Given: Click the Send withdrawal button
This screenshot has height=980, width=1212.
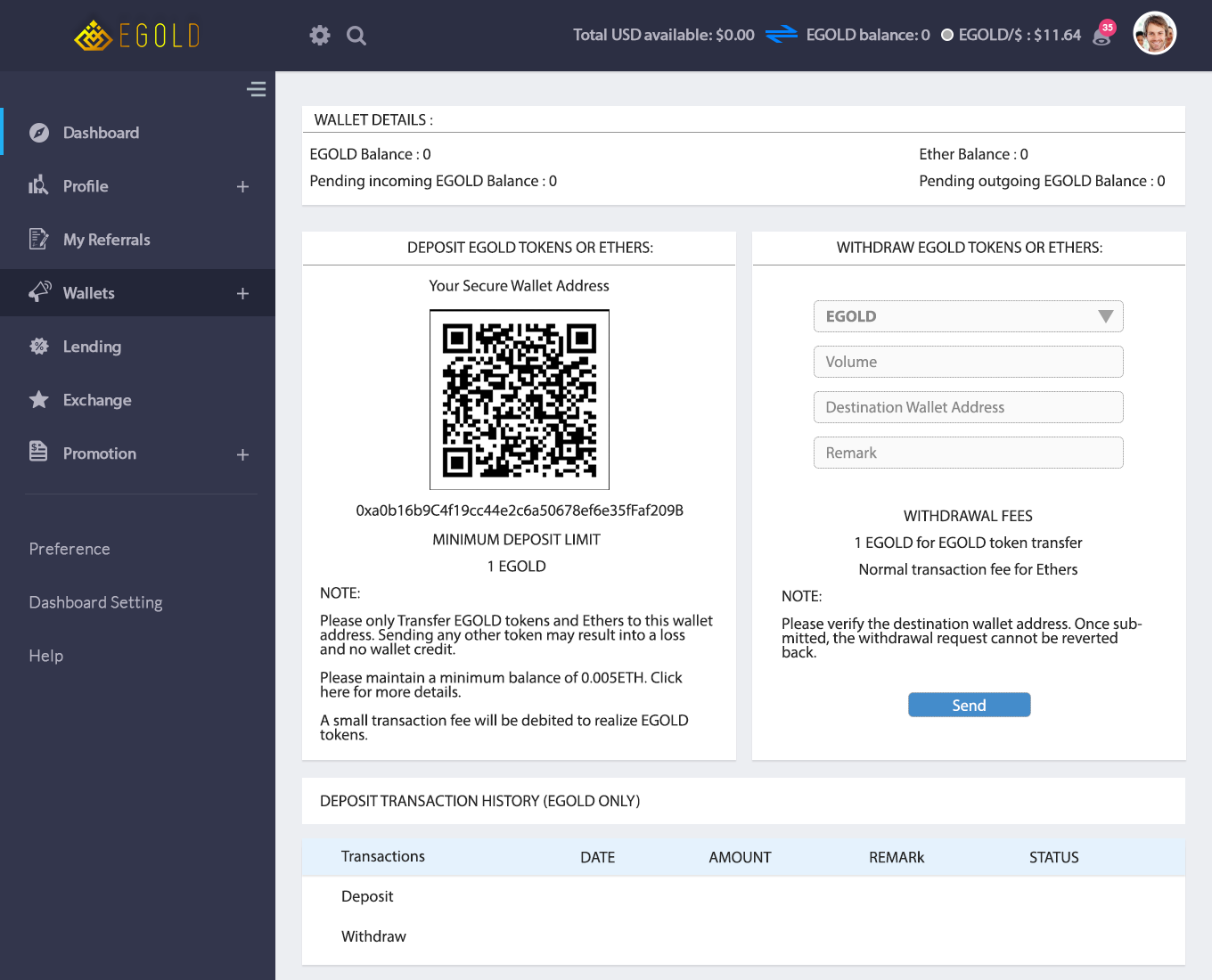Looking at the screenshot, I should (970, 705).
